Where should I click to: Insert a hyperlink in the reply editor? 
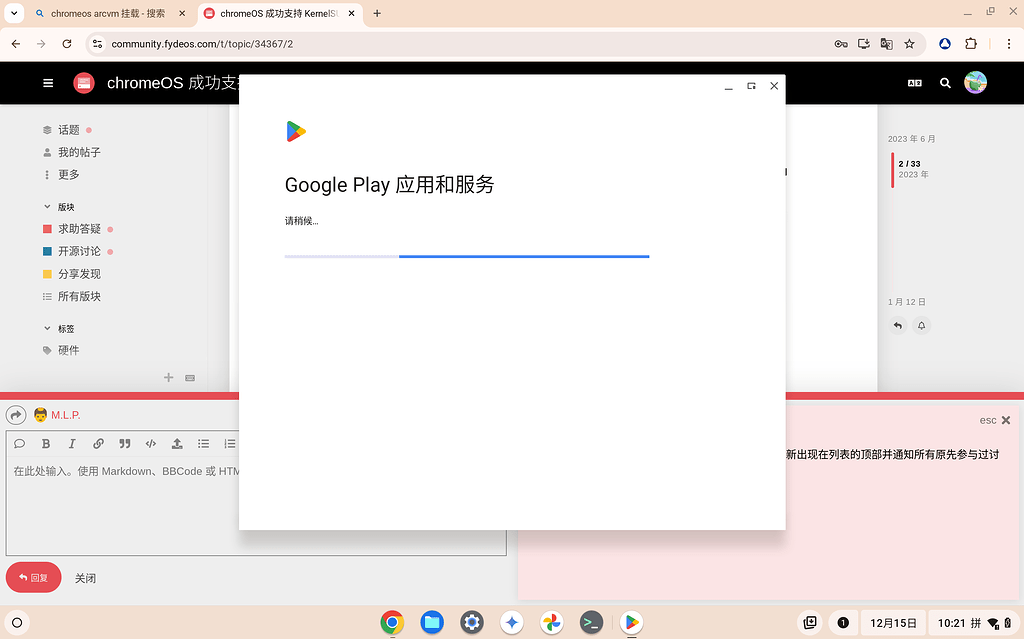[98, 444]
